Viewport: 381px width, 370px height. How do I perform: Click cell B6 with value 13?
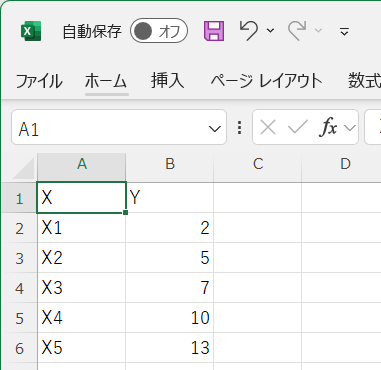170,348
